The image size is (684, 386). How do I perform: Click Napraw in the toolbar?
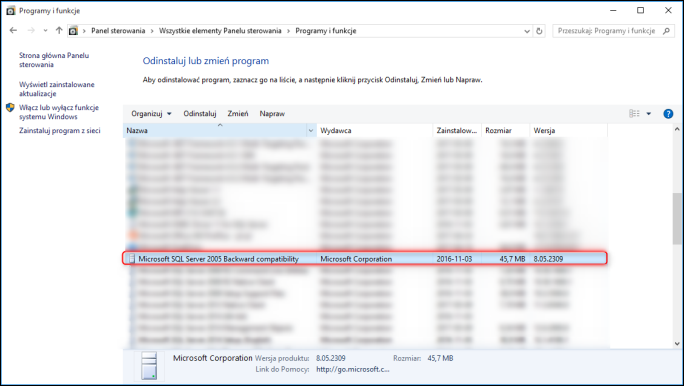pos(272,114)
